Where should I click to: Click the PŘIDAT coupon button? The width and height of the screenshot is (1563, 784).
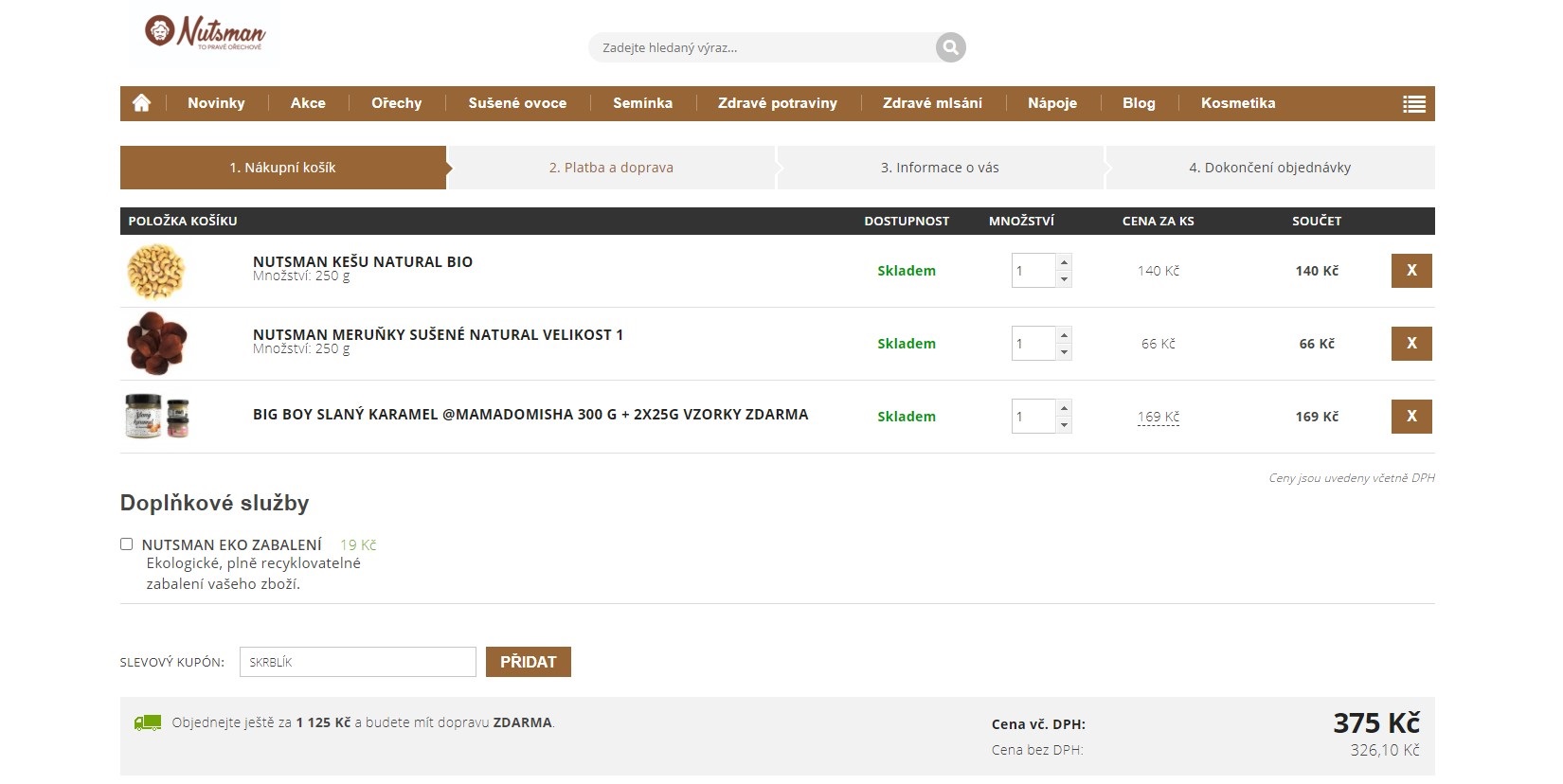coord(529,662)
